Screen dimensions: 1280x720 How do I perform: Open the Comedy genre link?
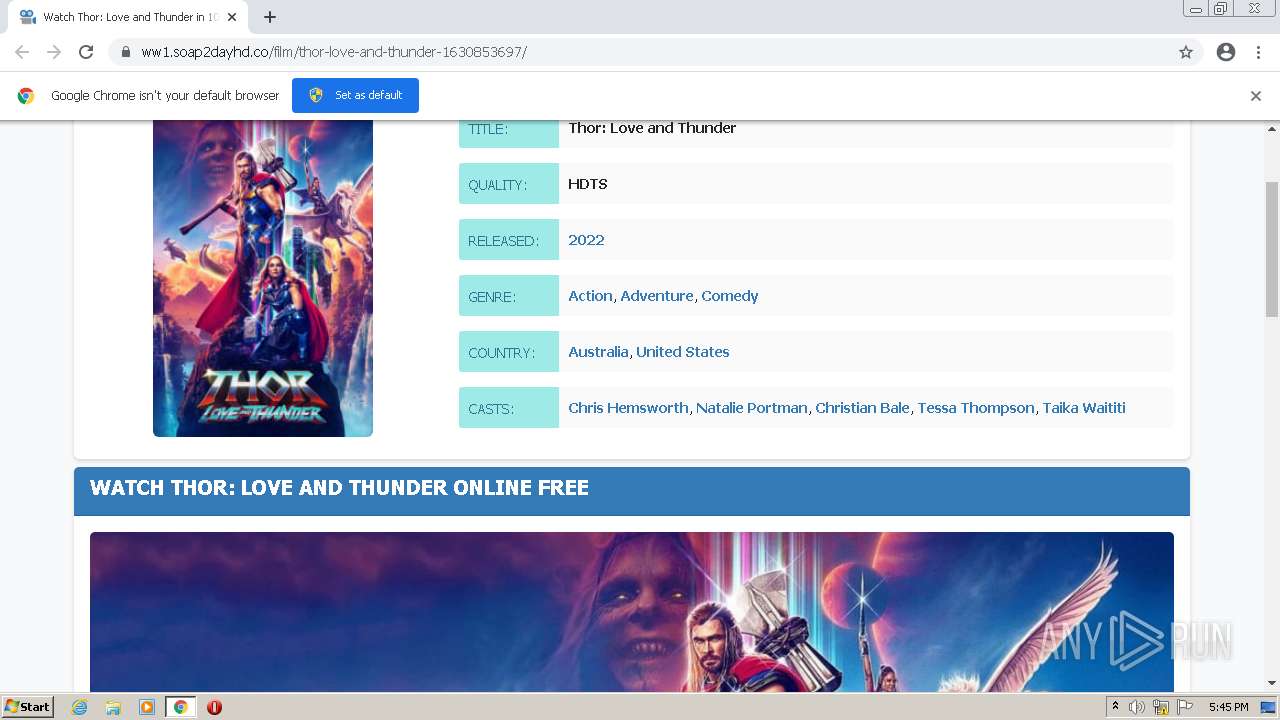pos(730,296)
